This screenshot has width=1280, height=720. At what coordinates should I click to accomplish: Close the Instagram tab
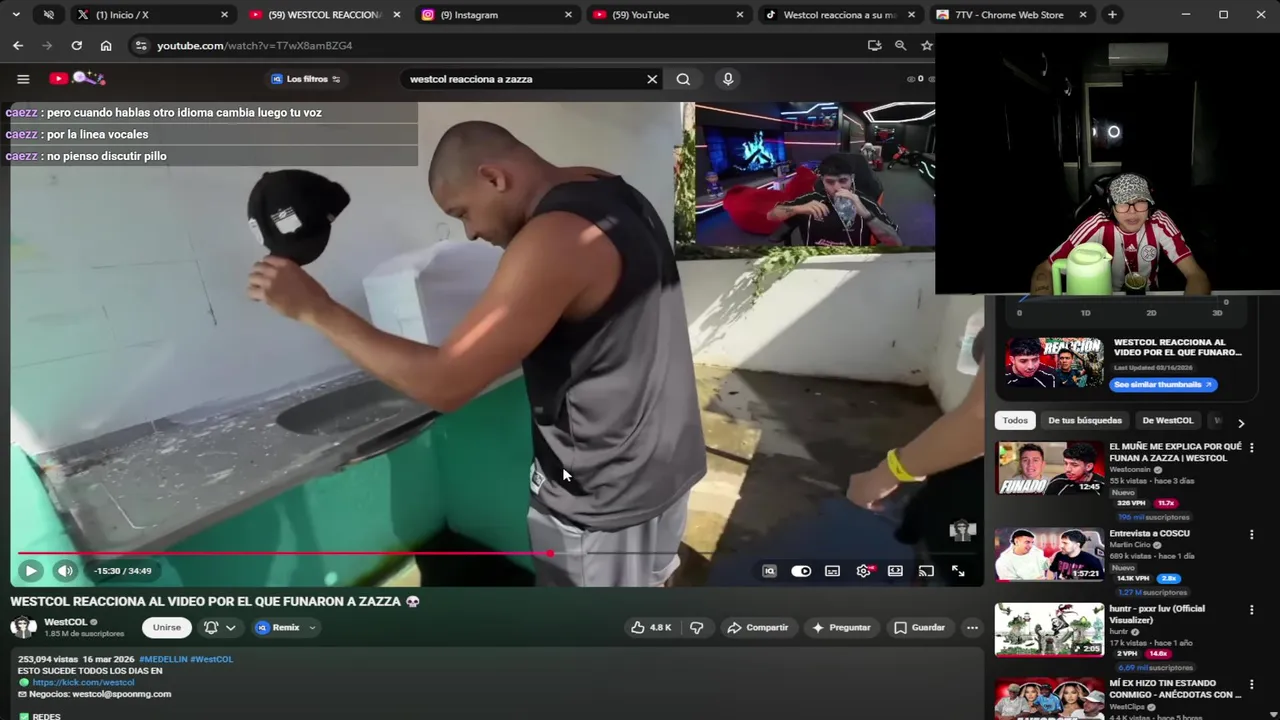click(568, 15)
